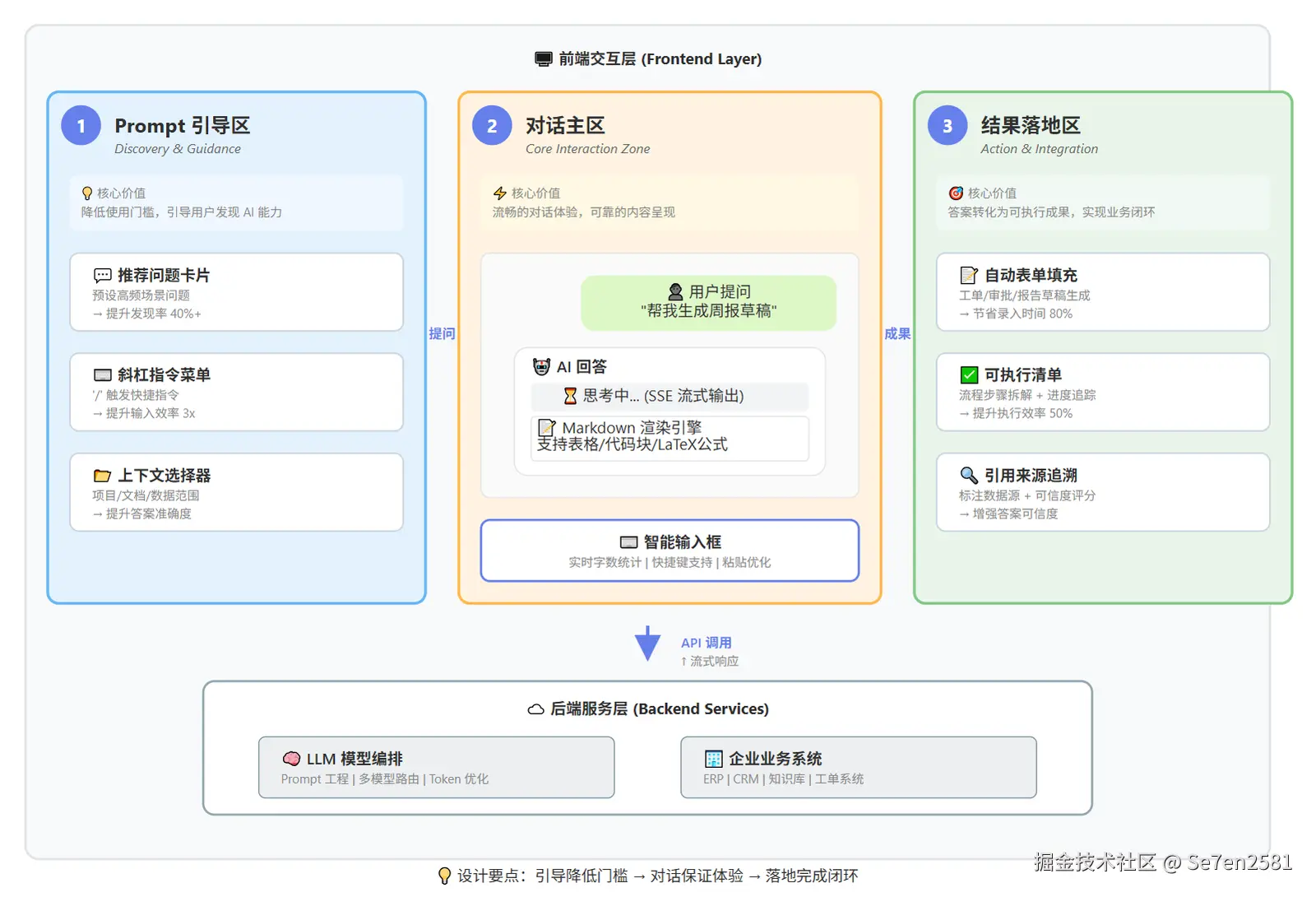Image resolution: width=1316 pixels, height=897 pixels.
Task: Click the text "降低使用门槛，引导用户发现 AI 能力"
Action: pos(182,212)
